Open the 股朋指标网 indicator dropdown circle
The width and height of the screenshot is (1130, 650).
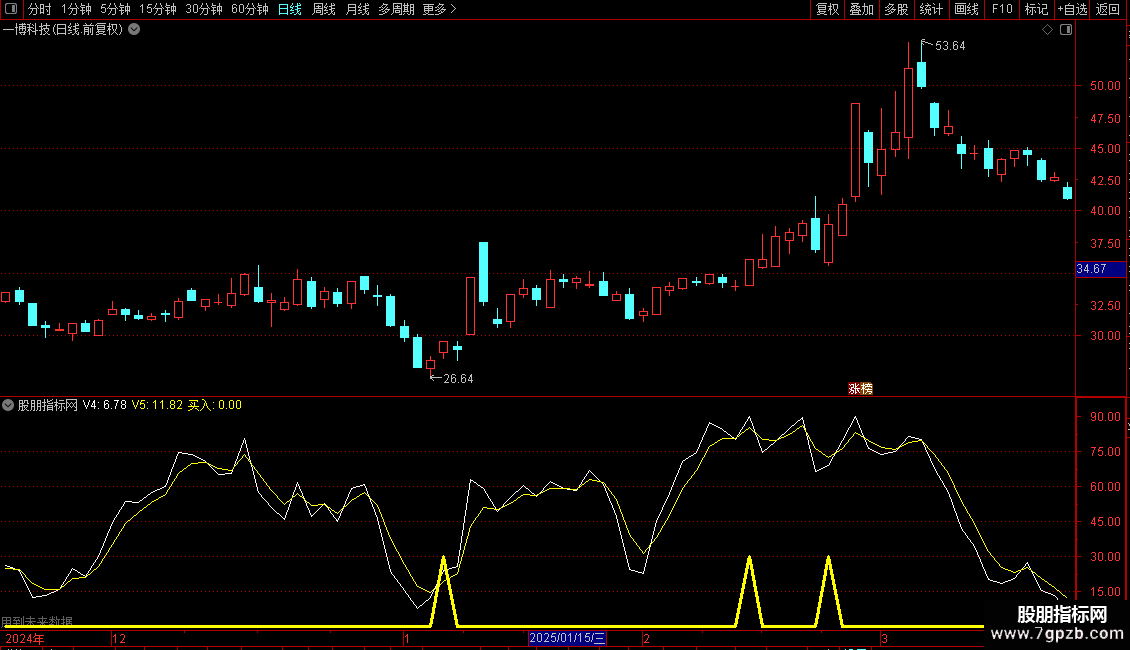click(8, 405)
